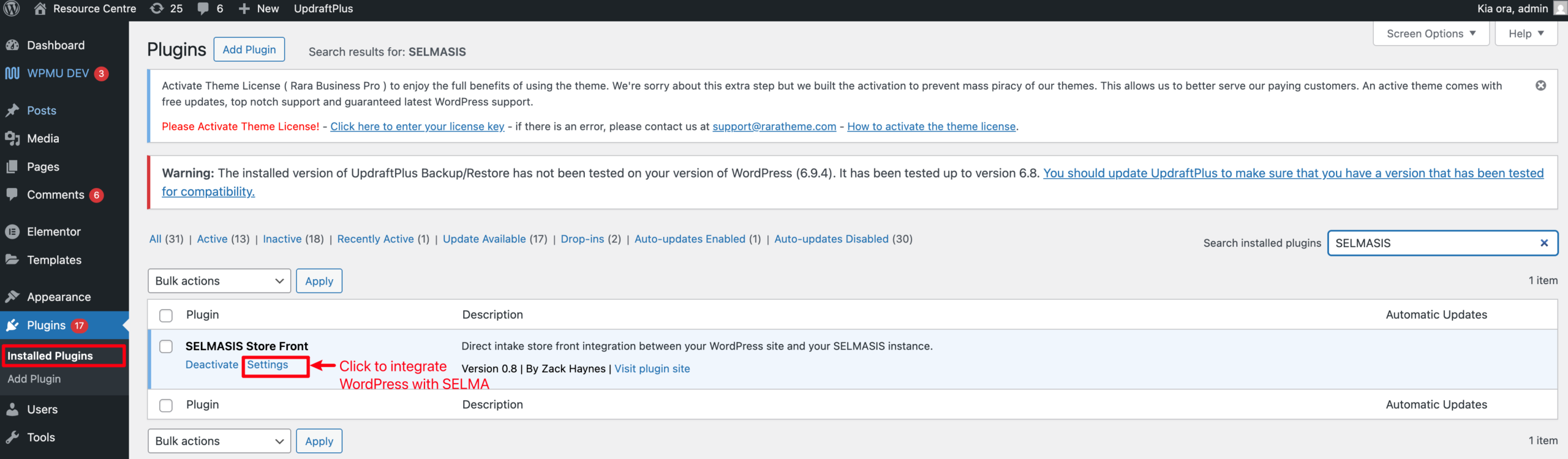
Task: Toggle the select-all checkbox in table header
Action: tap(166, 315)
